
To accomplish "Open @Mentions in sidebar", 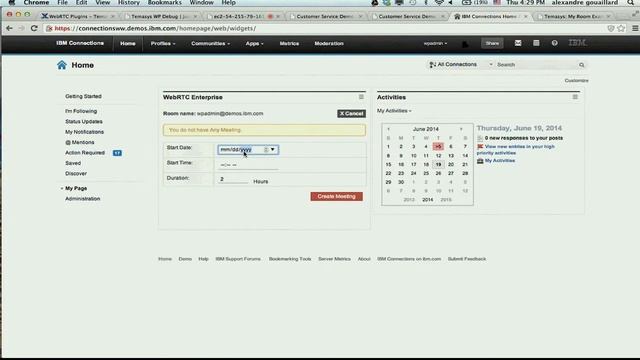I will (80, 142).
